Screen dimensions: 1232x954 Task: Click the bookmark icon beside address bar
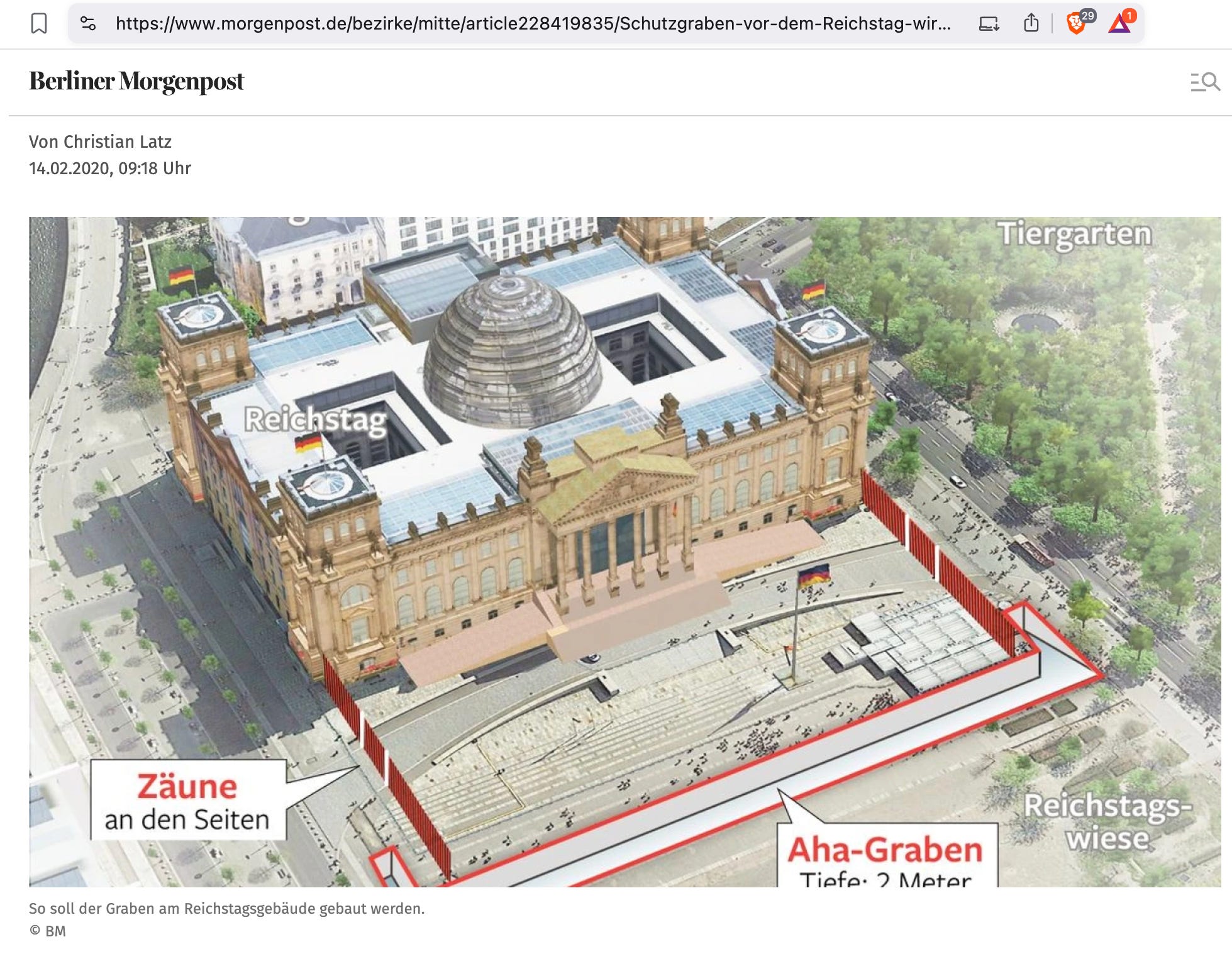tap(39, 24)
